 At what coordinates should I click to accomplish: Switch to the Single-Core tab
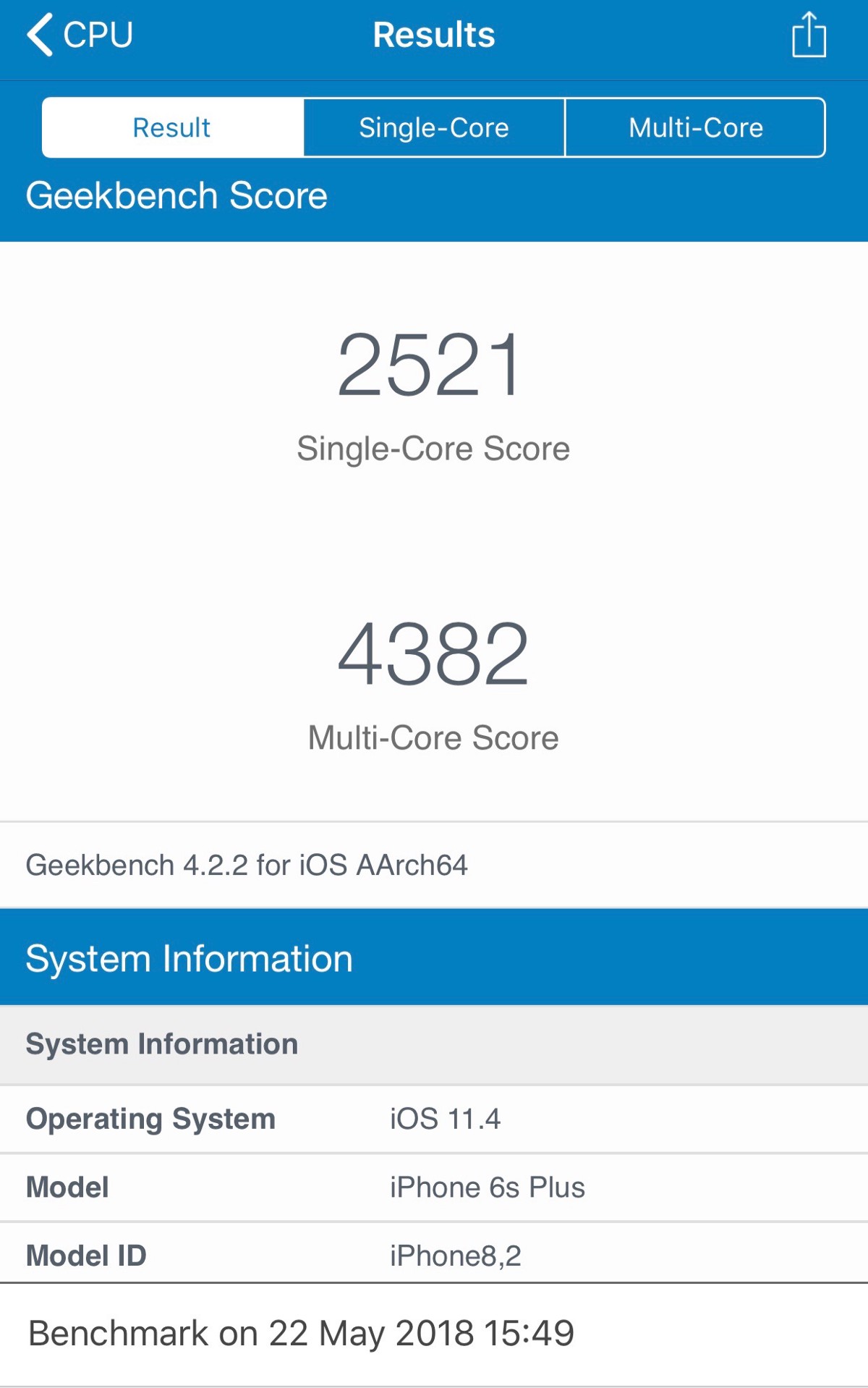[x=434, y=127]
